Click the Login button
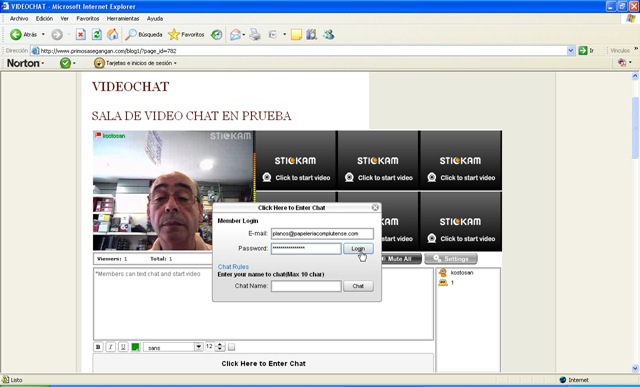 (x=358, y=249)
